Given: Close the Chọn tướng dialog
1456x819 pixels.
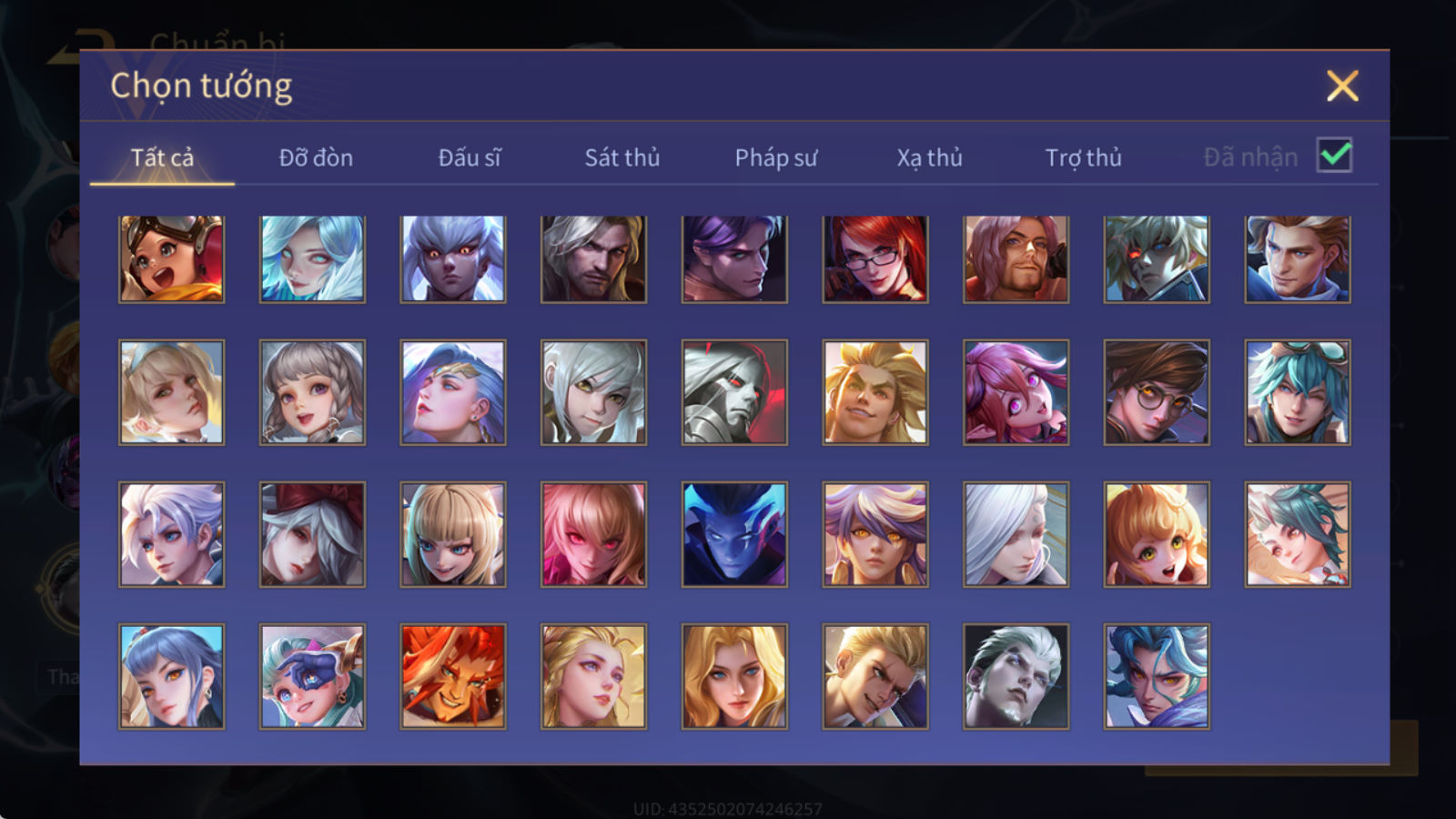Looking at the screenshot, I should pyautogui.click(x=1342, y=86).
